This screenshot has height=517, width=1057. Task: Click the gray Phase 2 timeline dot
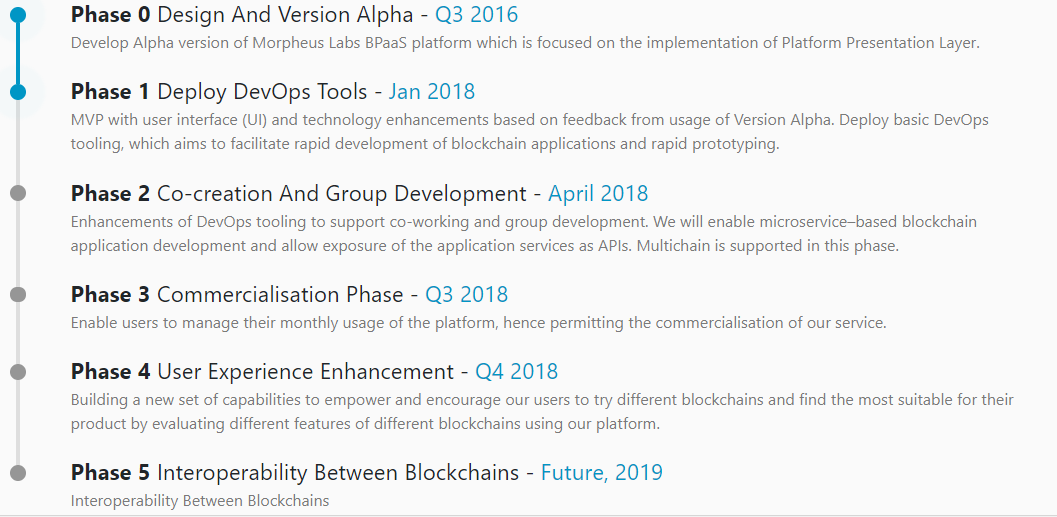coord(17,193)
